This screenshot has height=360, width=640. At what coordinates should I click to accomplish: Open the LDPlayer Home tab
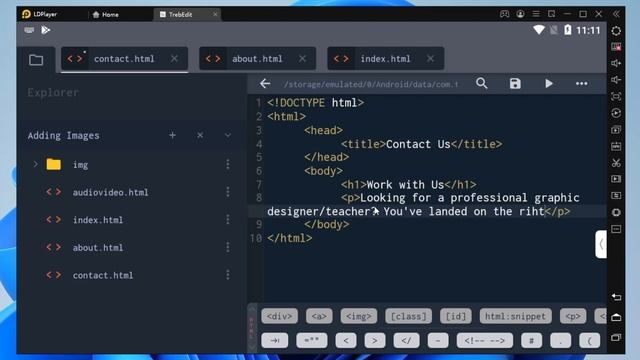(106, 14)
